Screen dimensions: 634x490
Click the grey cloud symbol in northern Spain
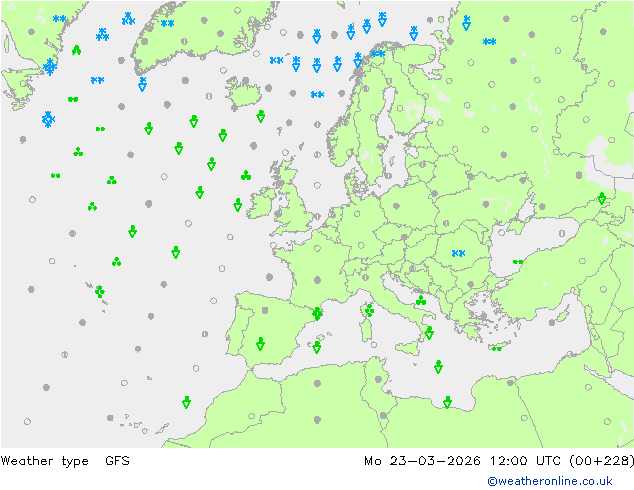pyautogui.click(x=265, y=310)
